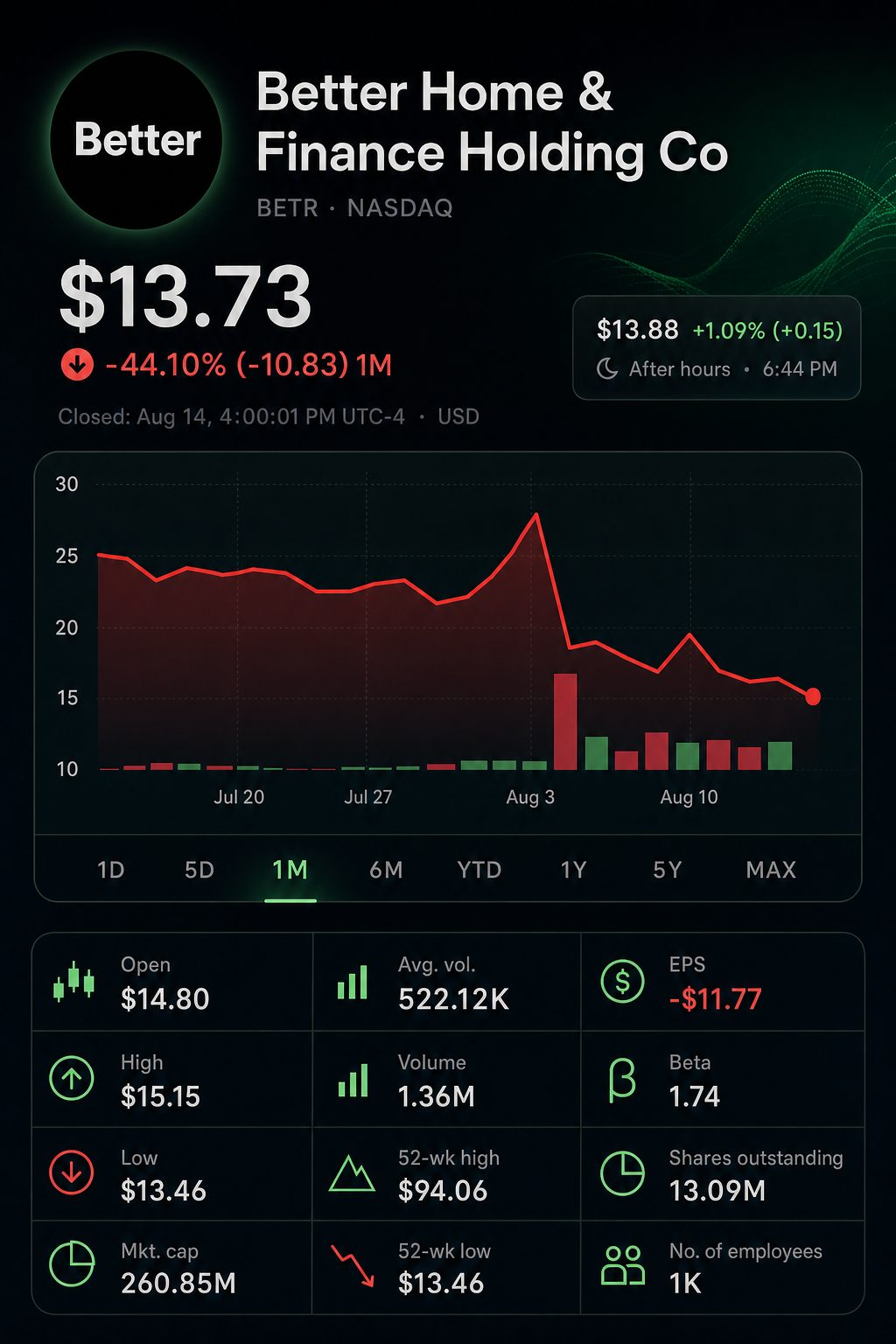Viewport: 896px width, 1344px height.
Task: Click the Volume value 1.36M
Action: [x=436, y=1096]
